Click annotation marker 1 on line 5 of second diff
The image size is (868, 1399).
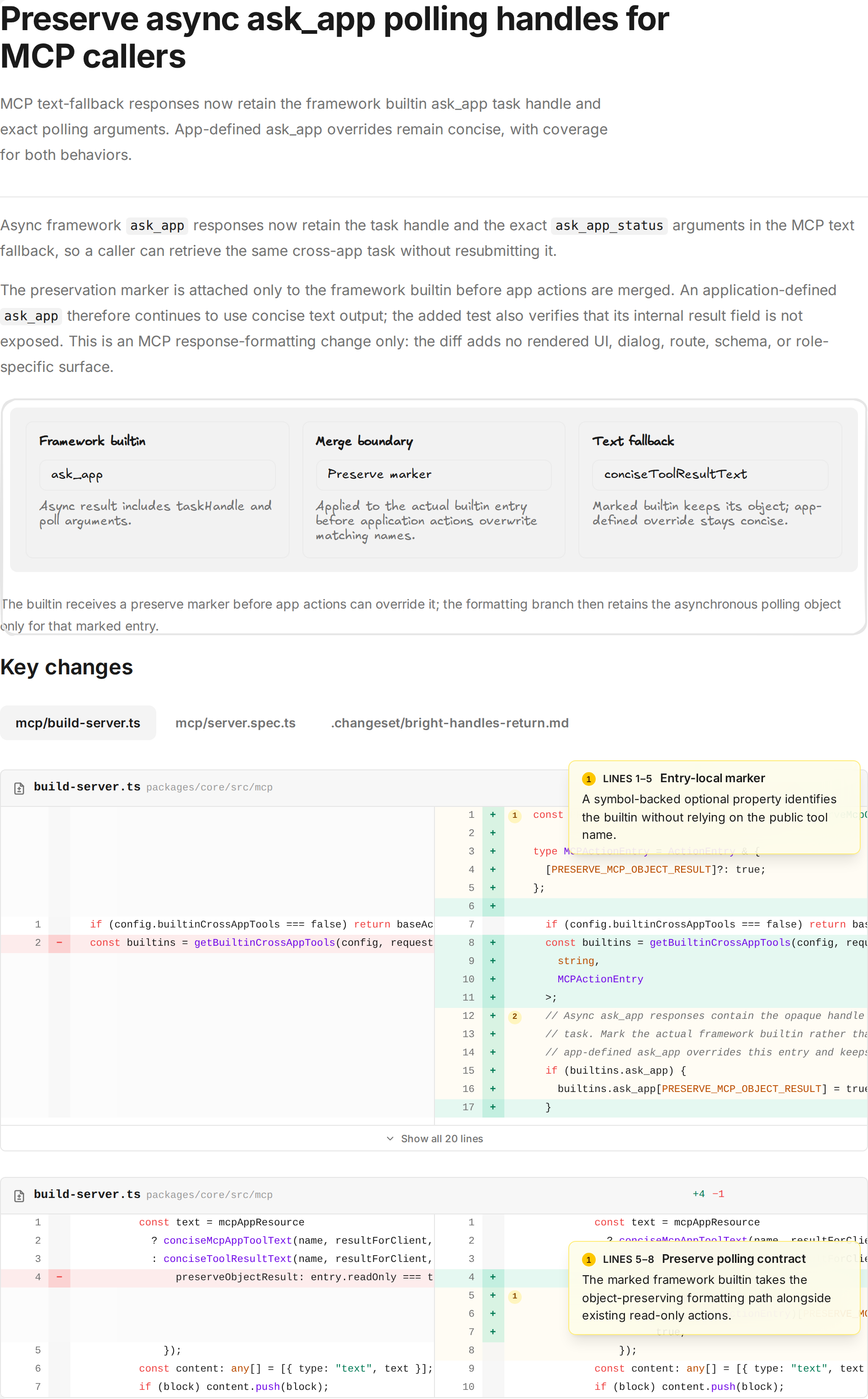(514, 1296)
